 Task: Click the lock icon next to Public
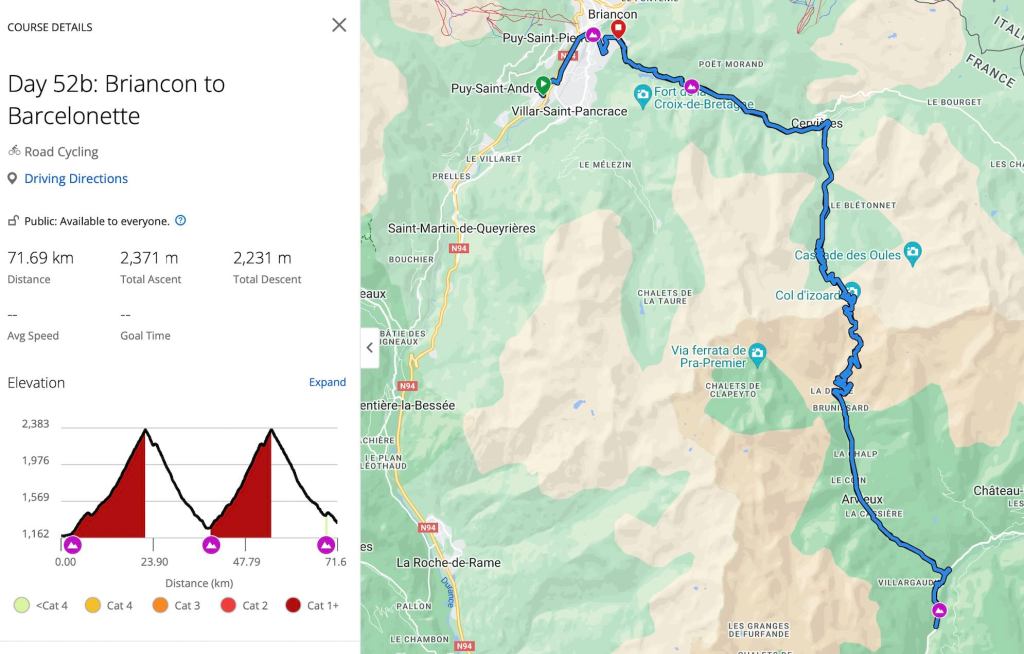13,221
